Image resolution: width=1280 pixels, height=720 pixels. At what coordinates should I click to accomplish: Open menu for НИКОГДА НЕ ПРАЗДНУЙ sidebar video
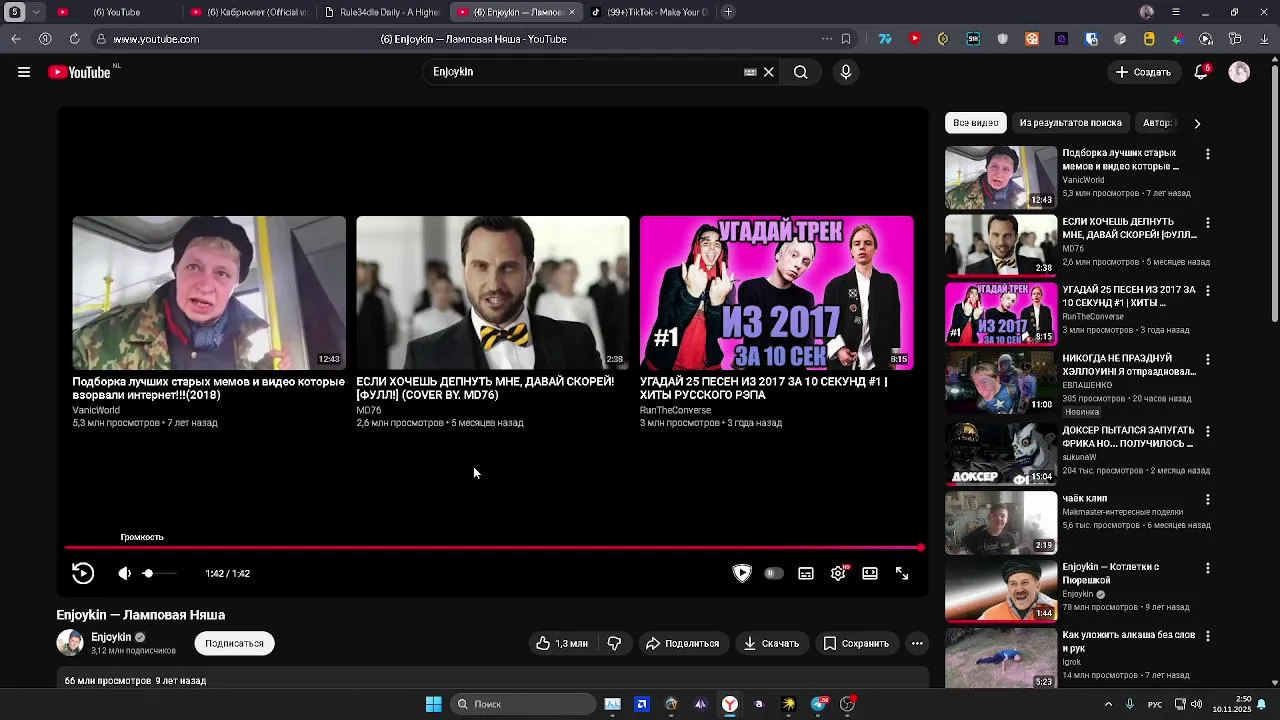pyautogui.click(x=1207, y=358)
